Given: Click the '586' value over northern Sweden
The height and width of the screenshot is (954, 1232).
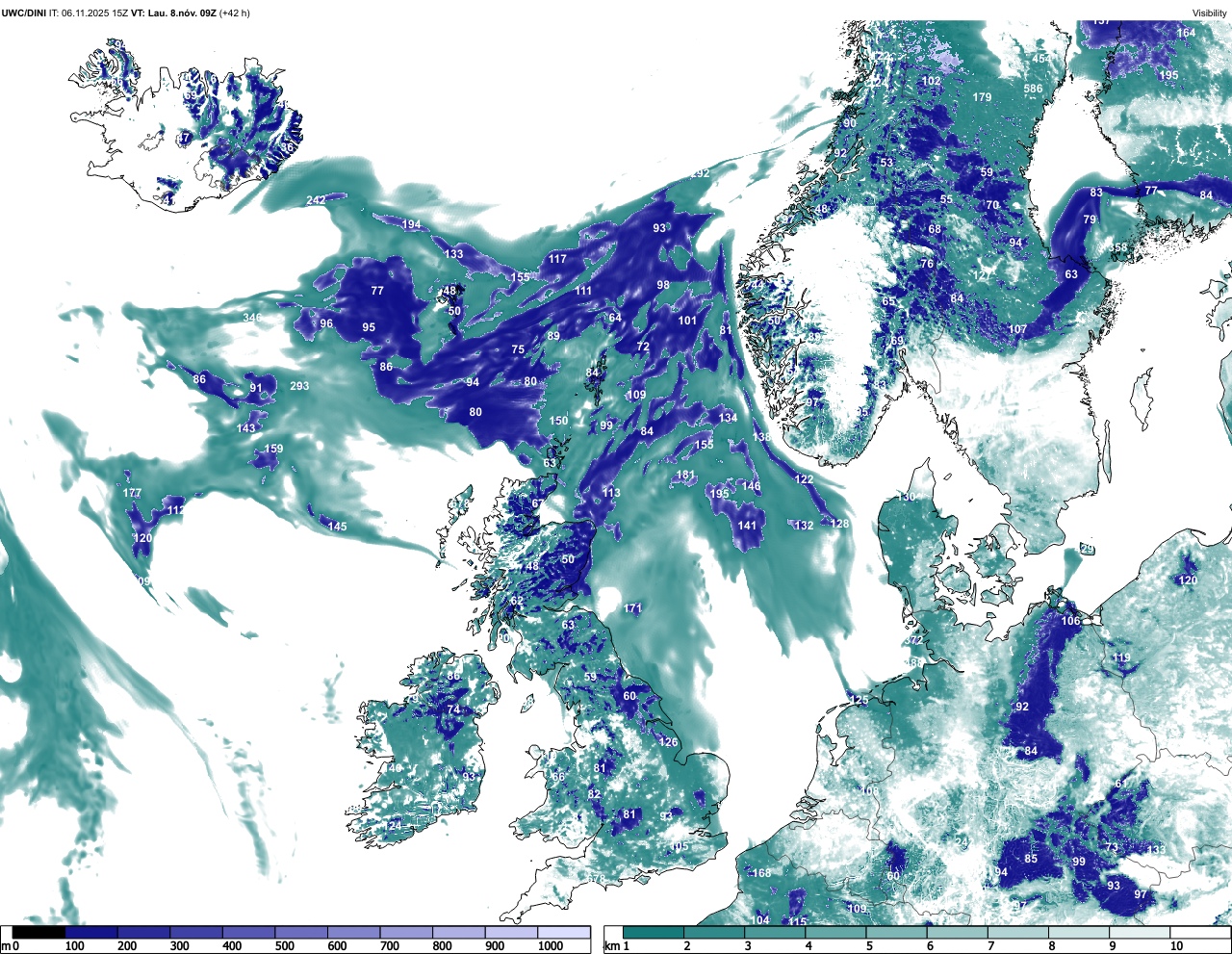Looking at the screenshot, I should pos(1033,90).
